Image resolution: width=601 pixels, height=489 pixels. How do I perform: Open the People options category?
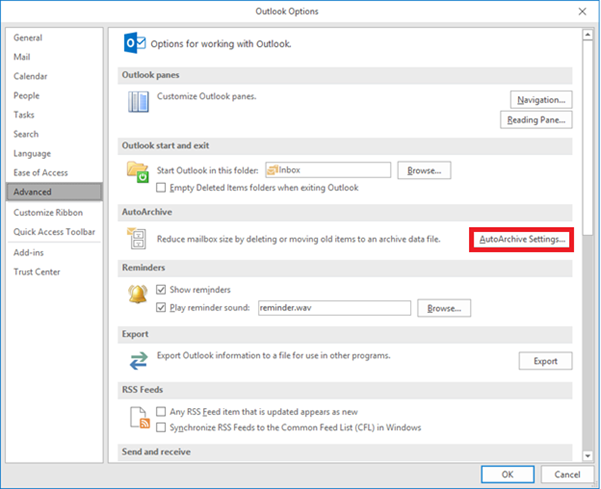click(54, 95)
